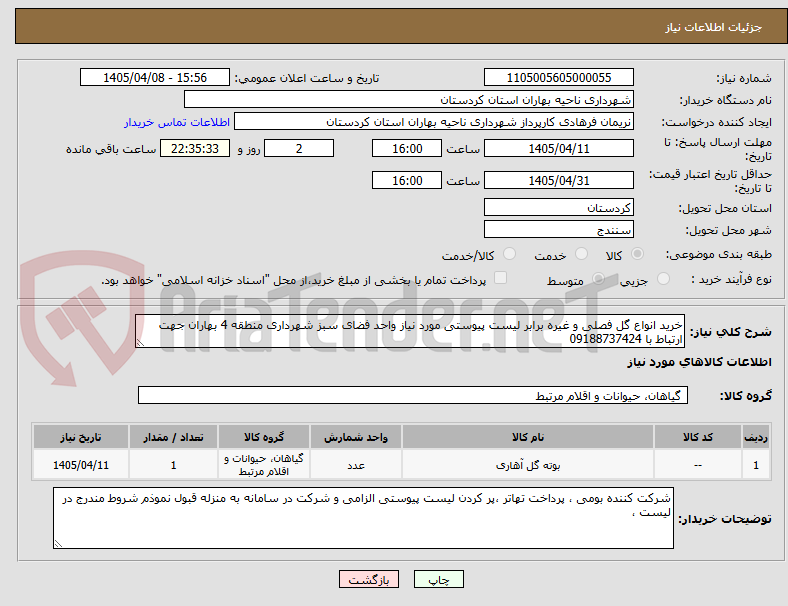Click the delivery province field کردستان
The image size is (788, 606).
pyautogui.click(x=558, y=208)
